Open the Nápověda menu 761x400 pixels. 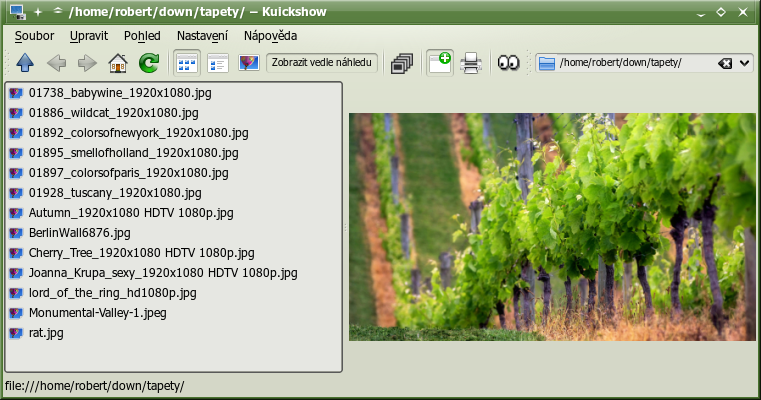[270, 36]
